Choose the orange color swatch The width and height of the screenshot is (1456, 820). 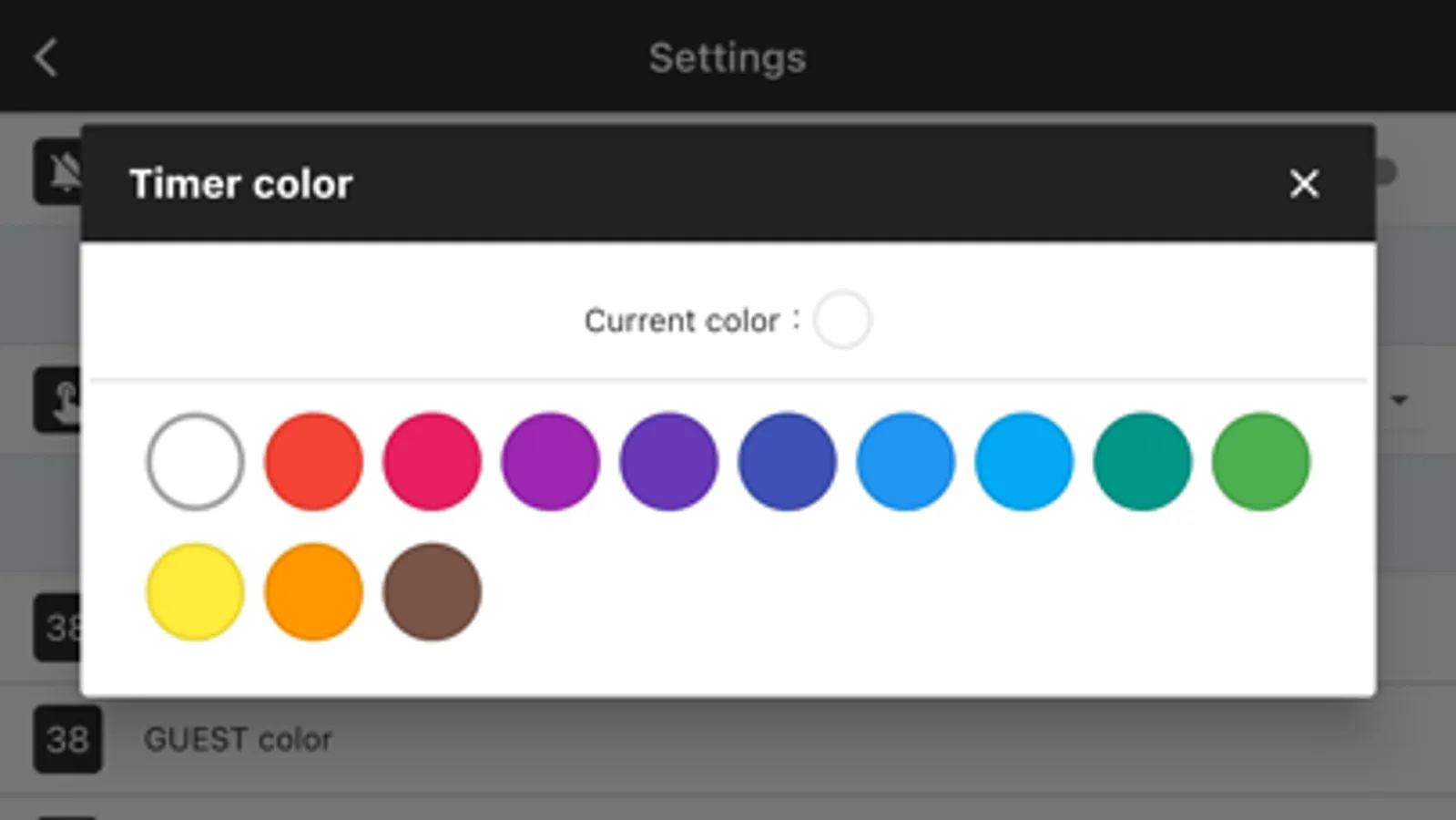click(x=313, y=592)
